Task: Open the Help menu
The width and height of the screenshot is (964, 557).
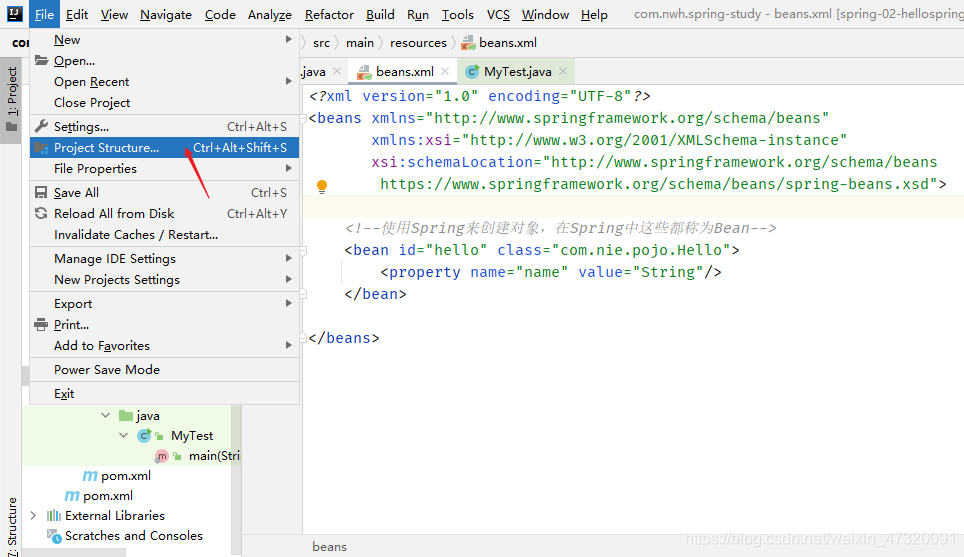Action: pyautogui.click(x=594, y=14)
